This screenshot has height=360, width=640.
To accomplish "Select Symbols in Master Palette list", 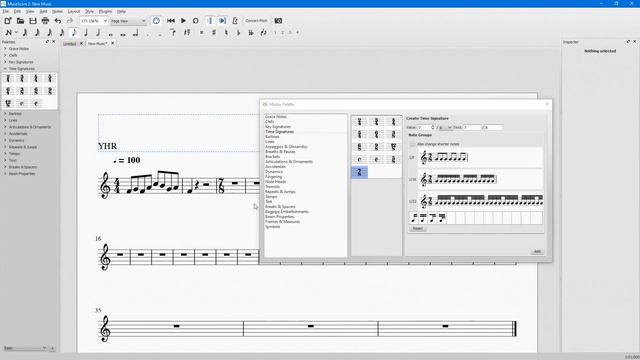I will click(x=273, y=227).
